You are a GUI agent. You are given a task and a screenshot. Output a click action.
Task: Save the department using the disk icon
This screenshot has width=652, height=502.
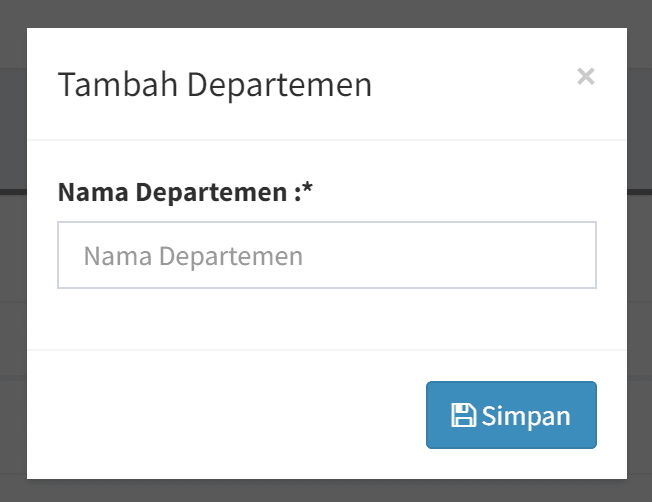(x=463, y=416)
